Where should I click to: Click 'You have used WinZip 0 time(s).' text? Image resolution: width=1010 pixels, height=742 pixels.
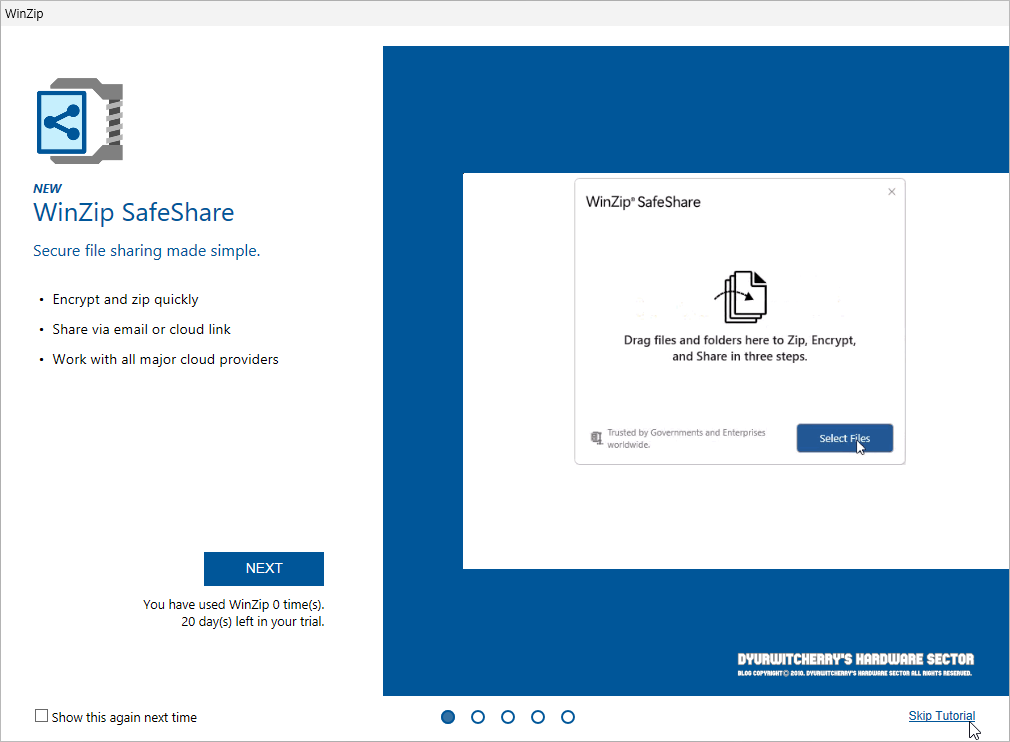click(x=233, y=604)
